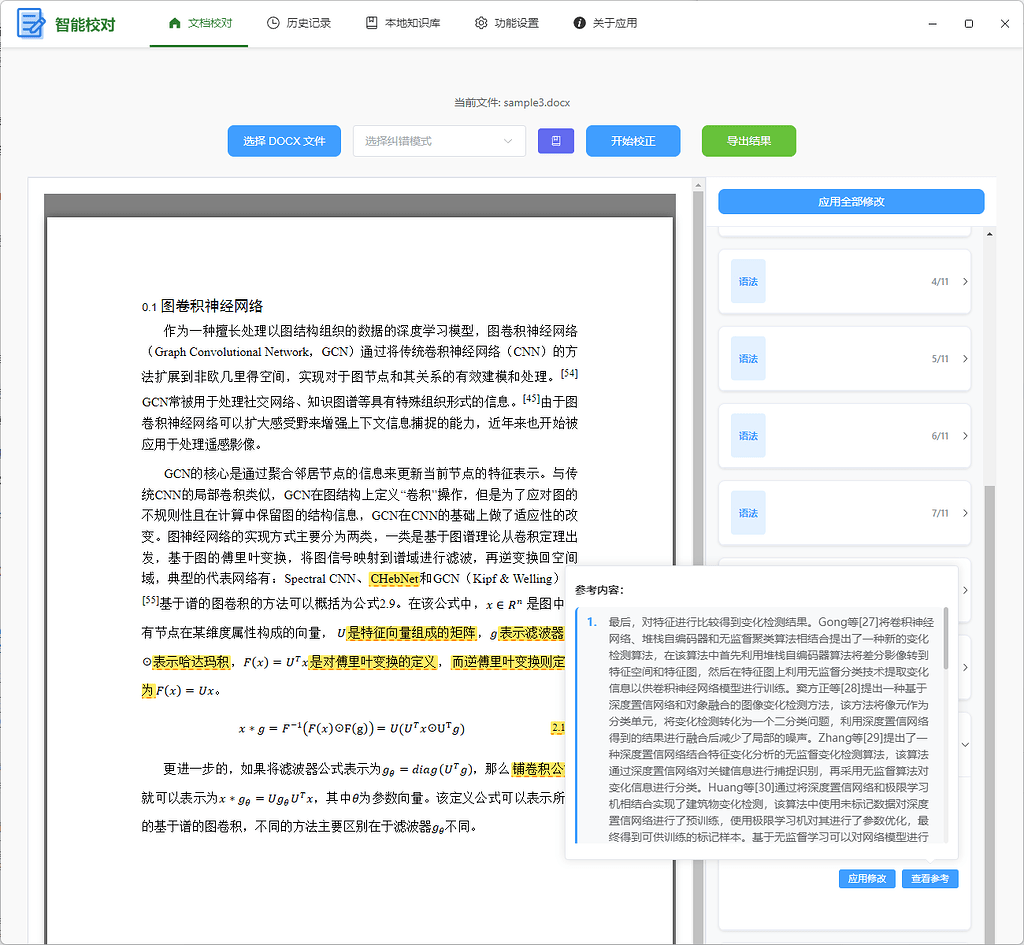Click the 当前文件: sample3.docx label

(x=512, y=103)
